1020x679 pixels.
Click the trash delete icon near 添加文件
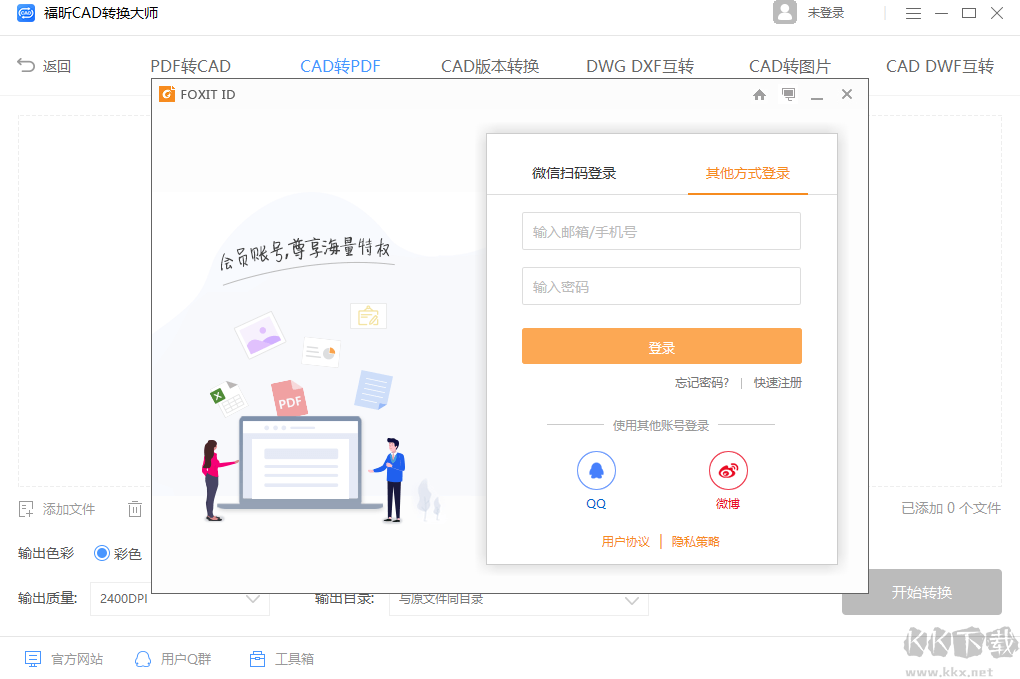(135, 509)
